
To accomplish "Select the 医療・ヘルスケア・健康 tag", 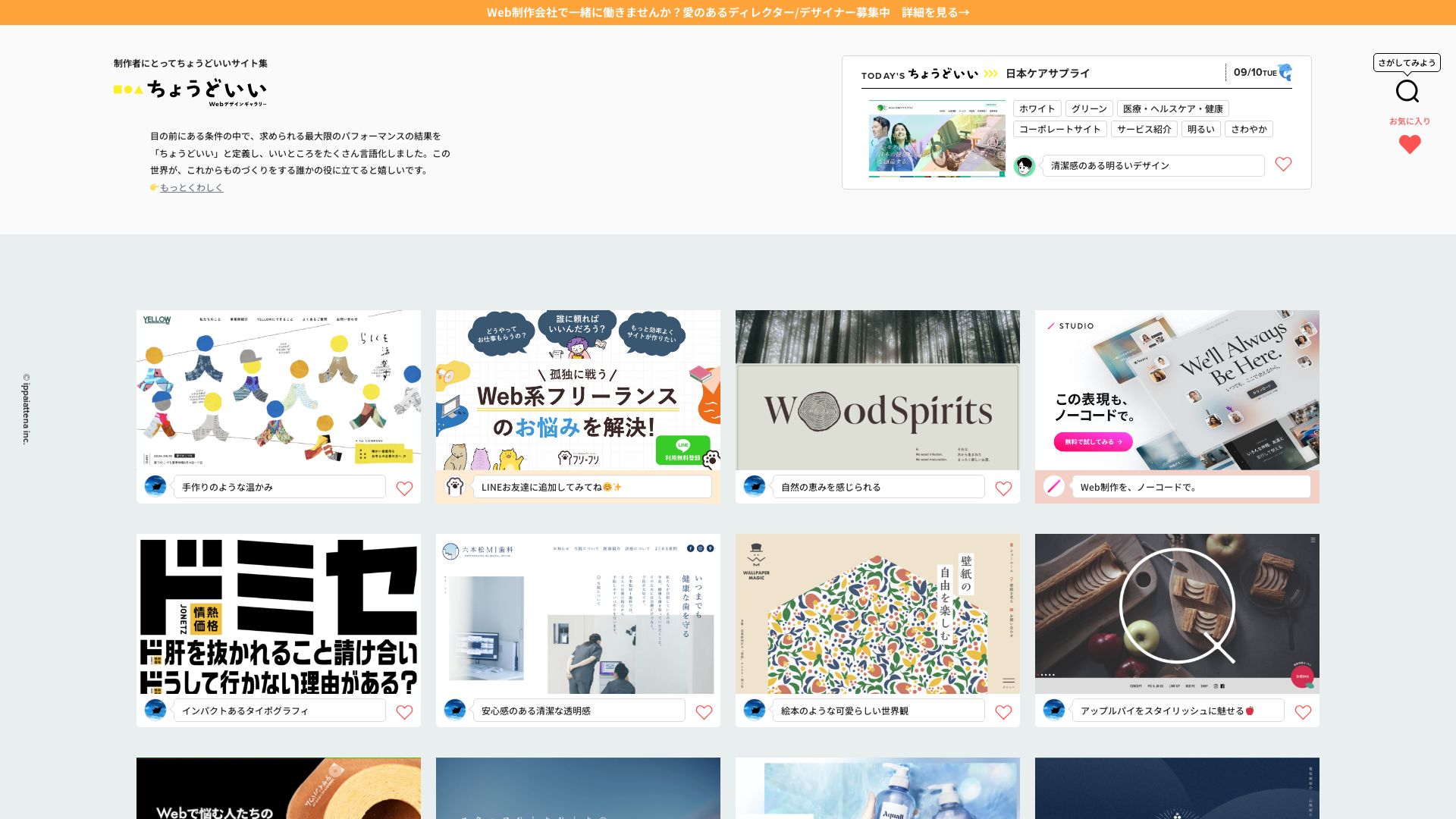I will tap(1172, 108).
